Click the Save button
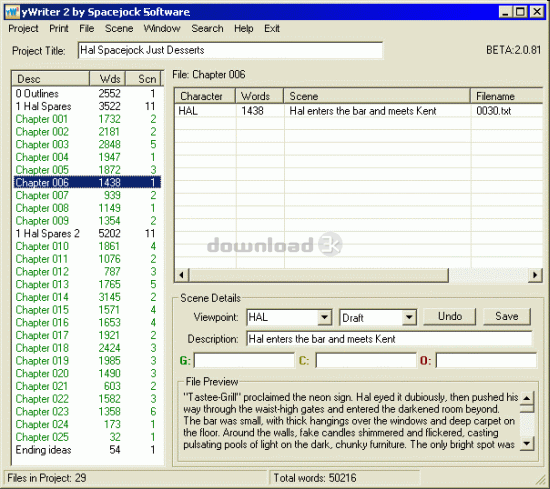This screenshot has width=550, height=489. point(507,317)
